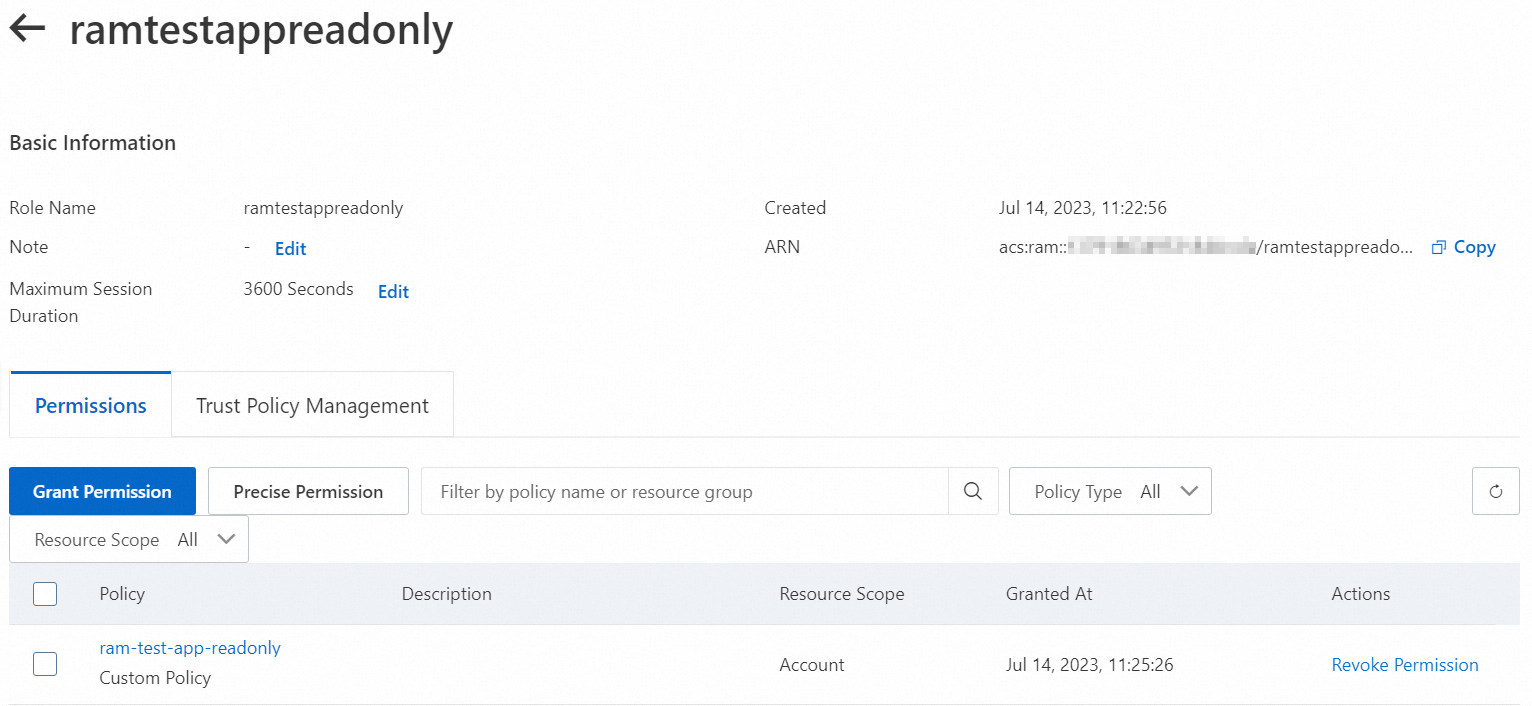Click the refresh permissions icon
Viewport: 1532px width, 706px height.
(1496, 491)
